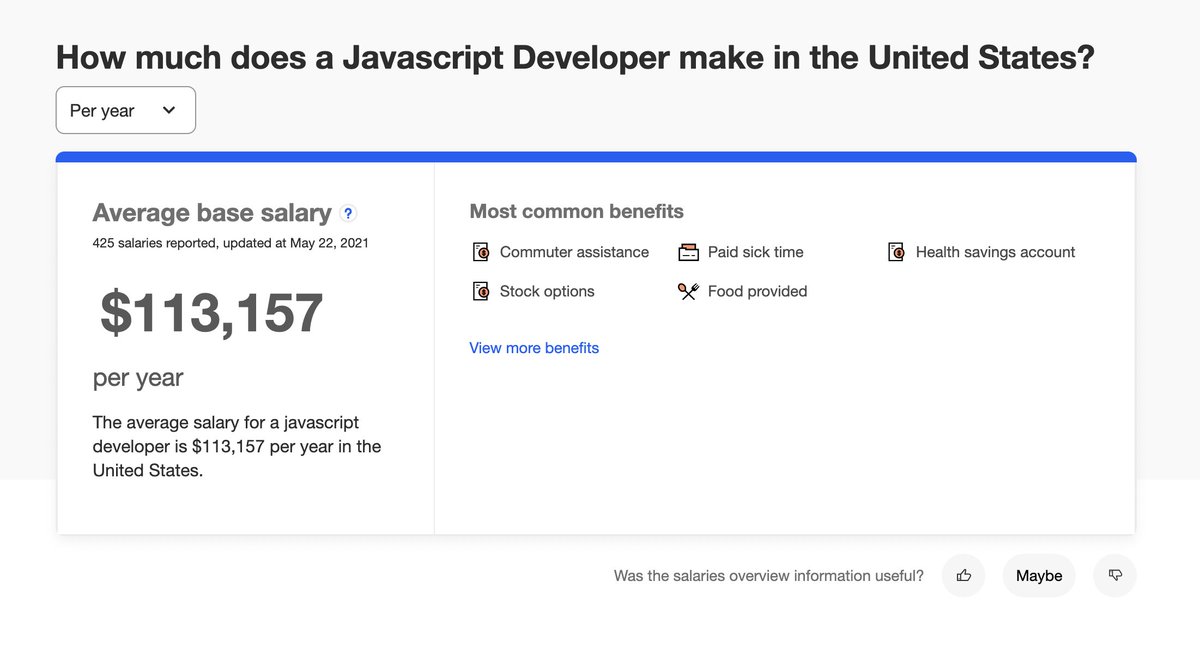This screenshot has width=1200, height=654.
Task: Click the average salary description paragraph
Action: 236,446
